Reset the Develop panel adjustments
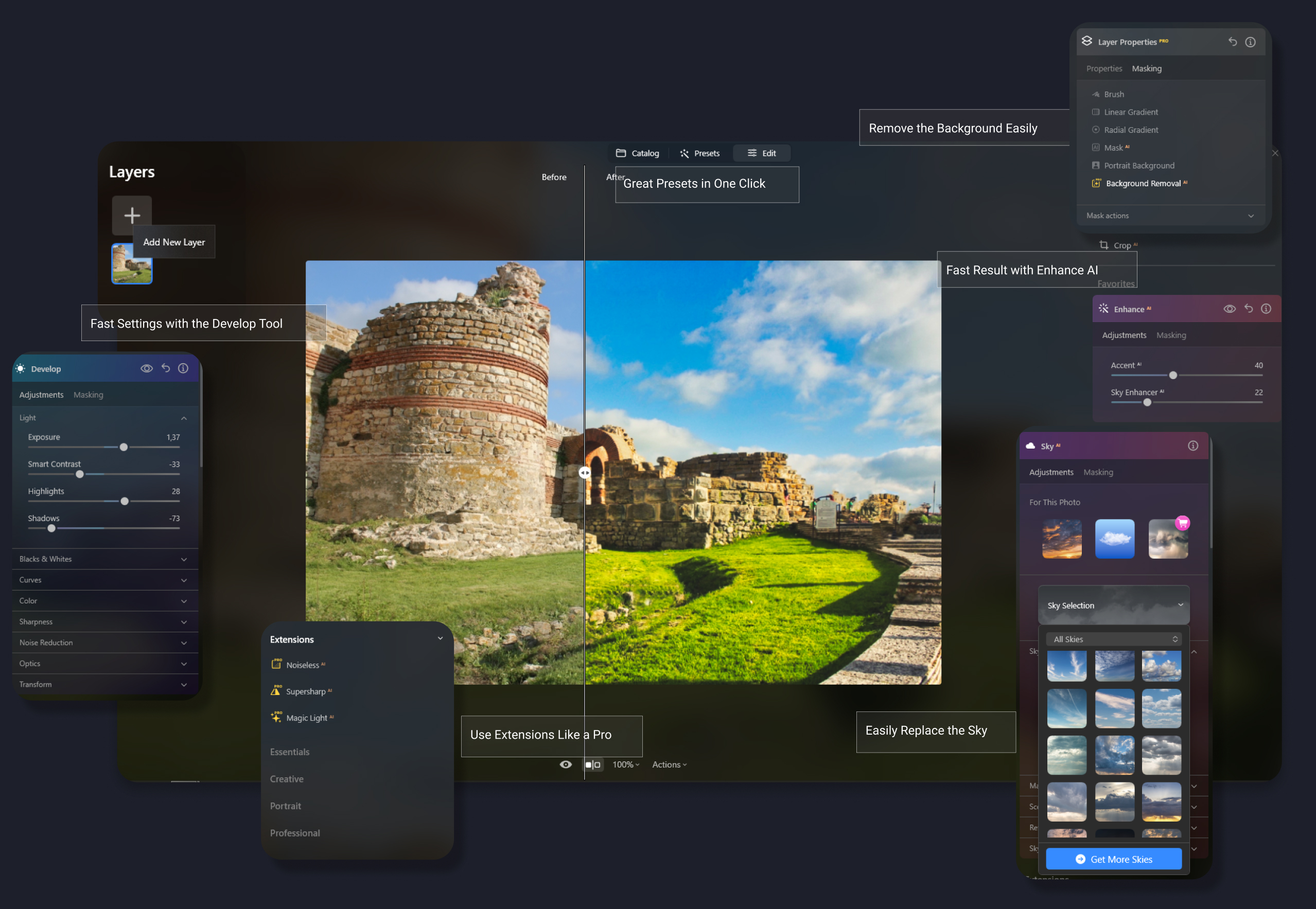Image resolution: width=1316 pixels, height=909 pixels. tap(166, 368)
